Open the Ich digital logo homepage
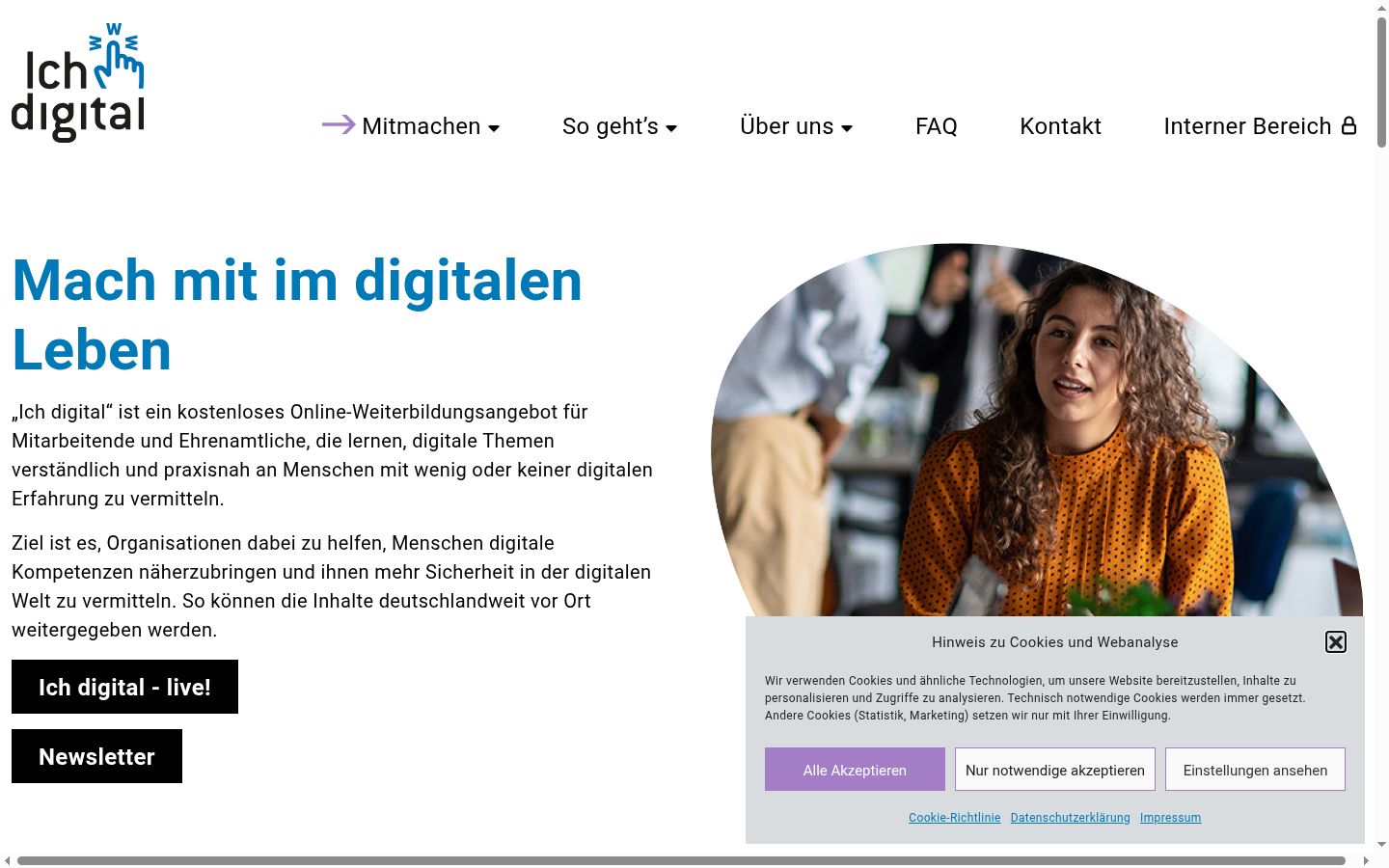This screenshot has width=1389, height=868. (x=78, y=83)
